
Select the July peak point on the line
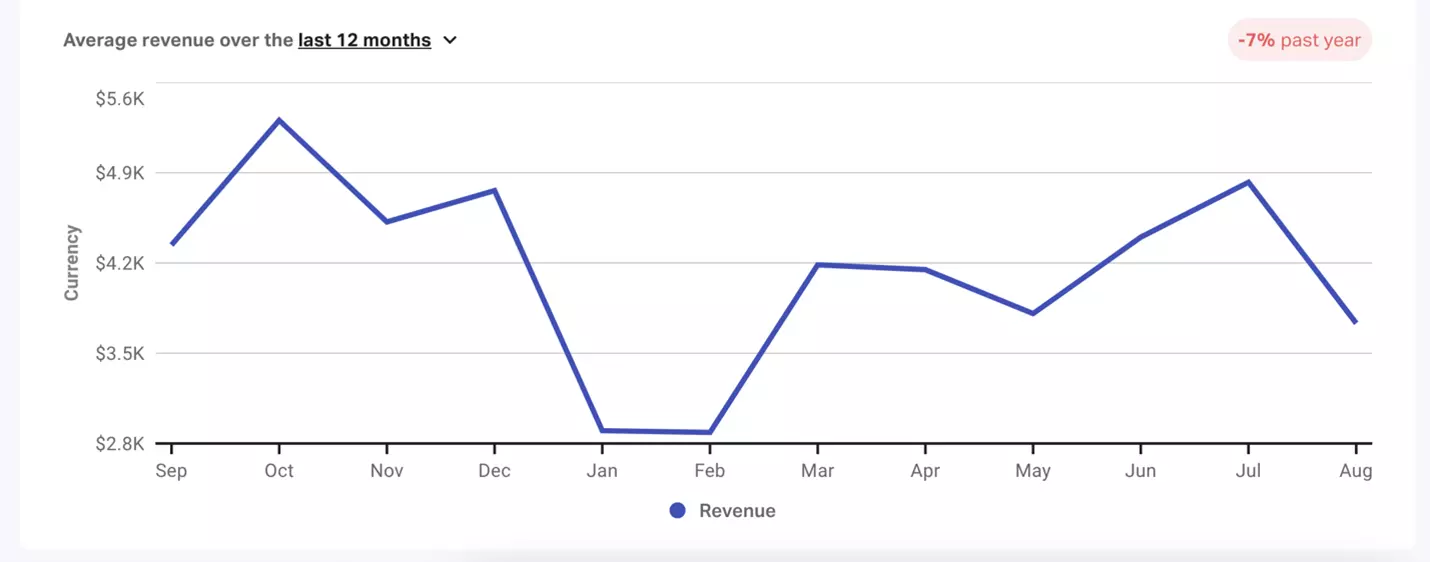point(1248,182)
